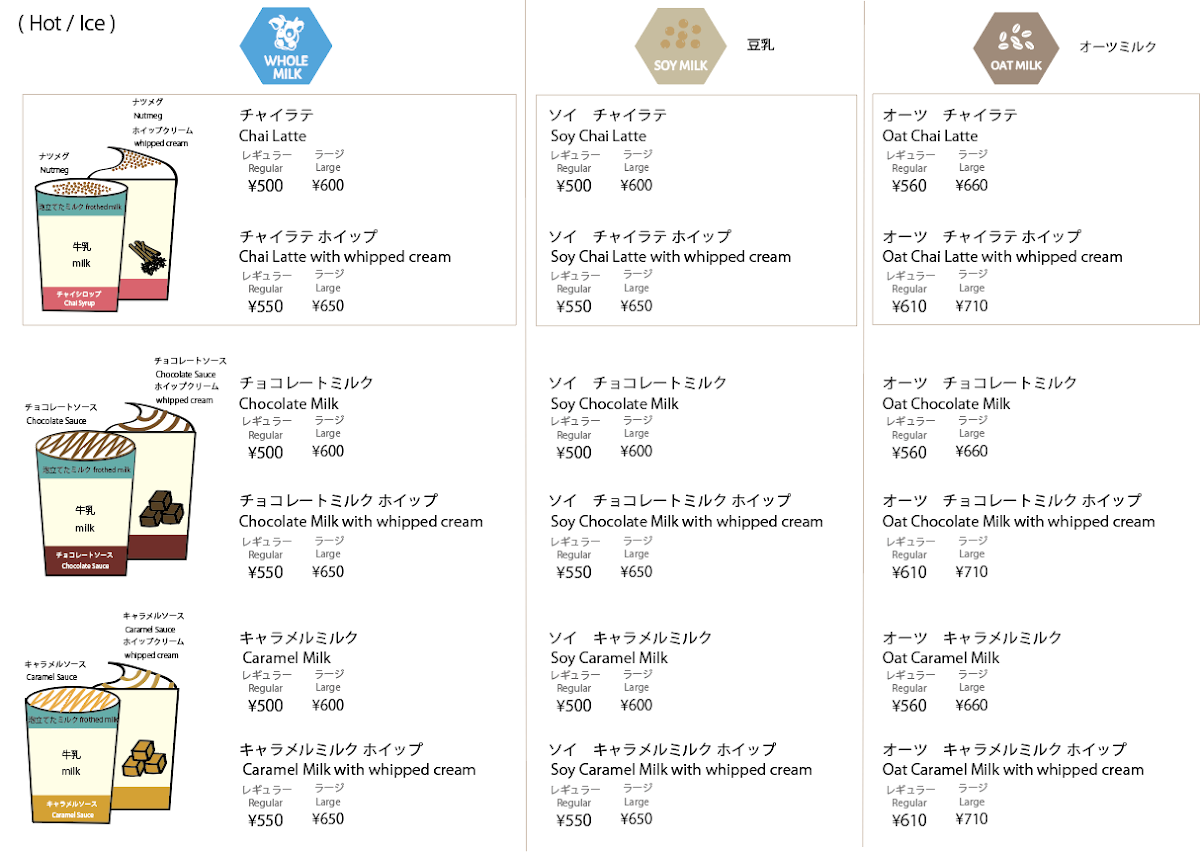Click the blue Whole Milk hexagon icon
Image resolution: width=1200 pixels, height=852 pixels.
[x=284, y=47]
